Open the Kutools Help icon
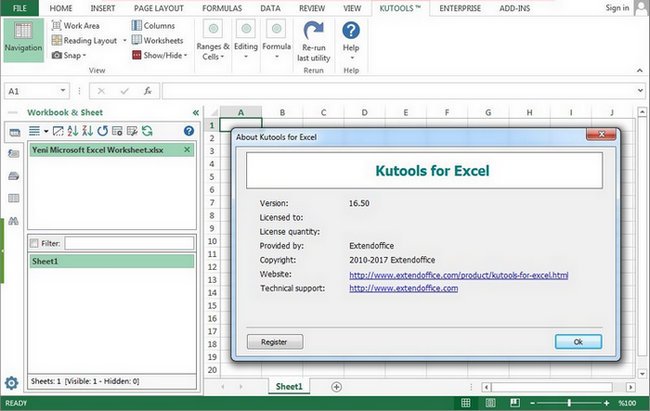The image size is (650, 411). pyautogui.click(x=351, y=30)
